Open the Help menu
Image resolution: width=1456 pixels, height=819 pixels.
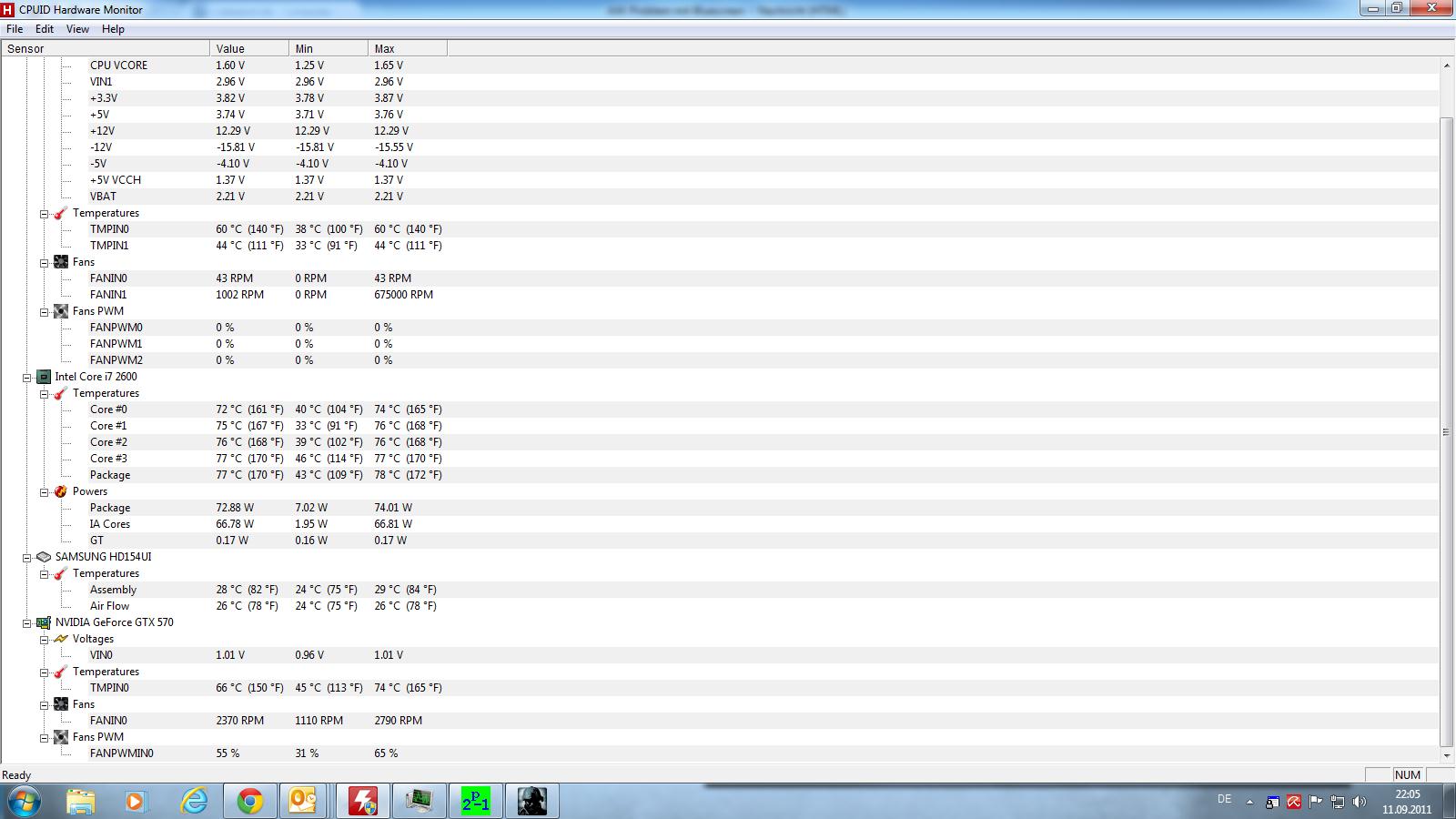[x=113, y=29]
